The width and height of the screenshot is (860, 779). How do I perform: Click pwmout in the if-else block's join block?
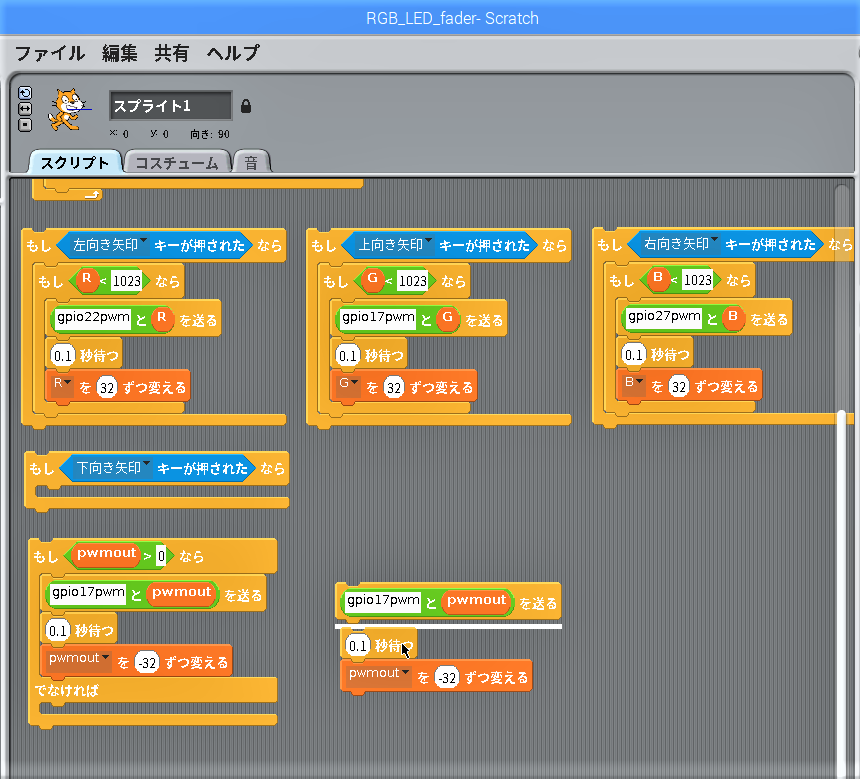point(181,593)
